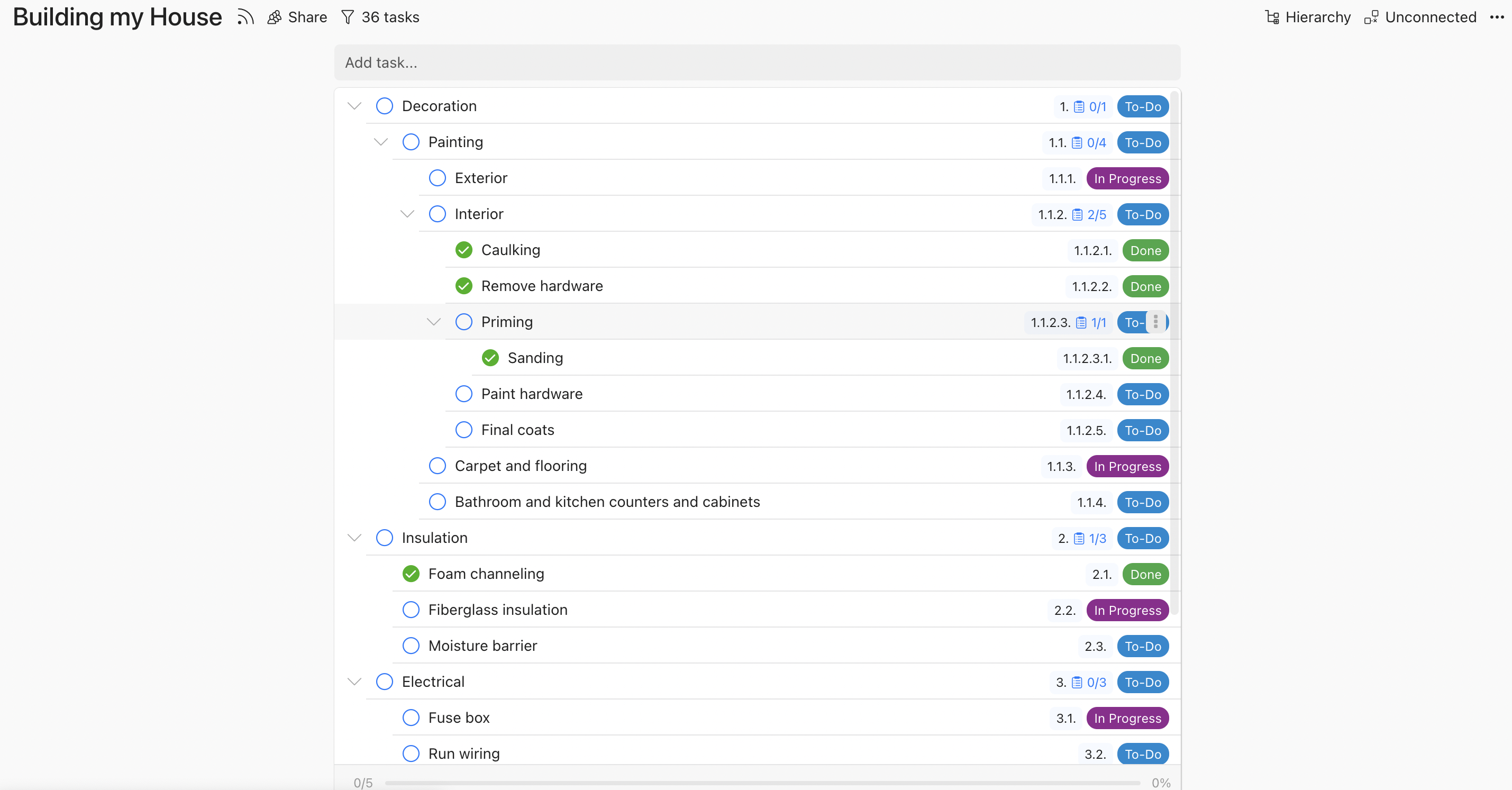Uncheck the completed Caulking task
1512x790 pixels.
click(463, 250)
